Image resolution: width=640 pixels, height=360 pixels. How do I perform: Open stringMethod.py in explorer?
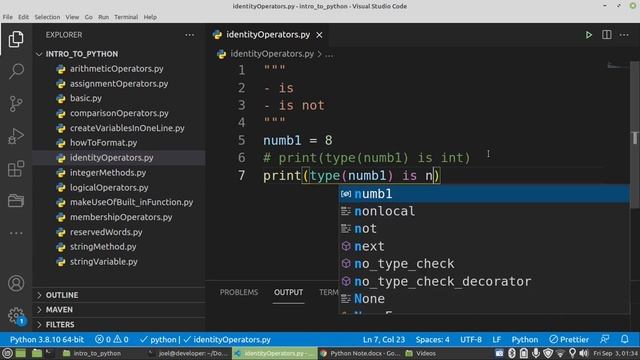103,247
